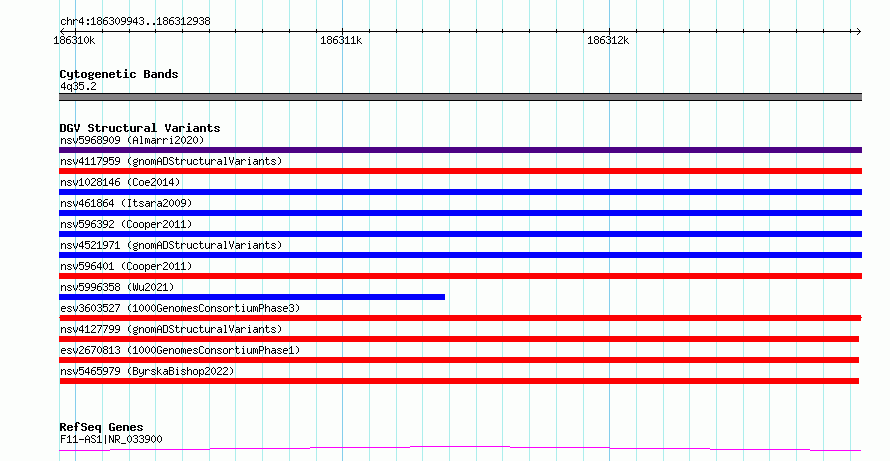Open variant nsv596392 (Cooper2011) label
Screen dimensions: 890x461
pyautogui.click(x=126, y=224)
